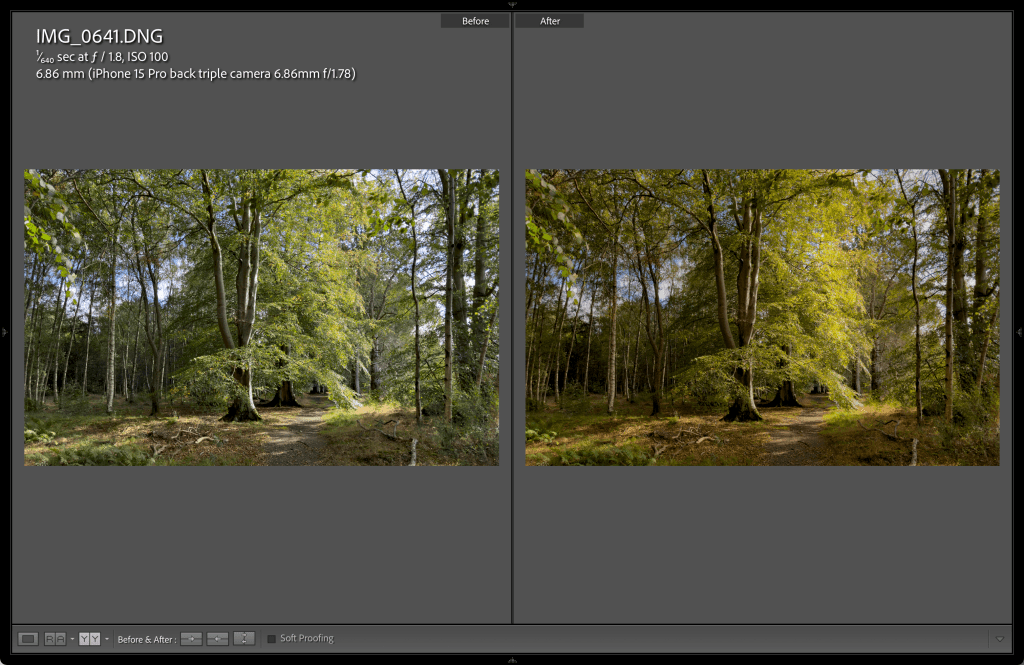
Task: Click the Soft Proofing label text
Action: (x=306, y=638)
